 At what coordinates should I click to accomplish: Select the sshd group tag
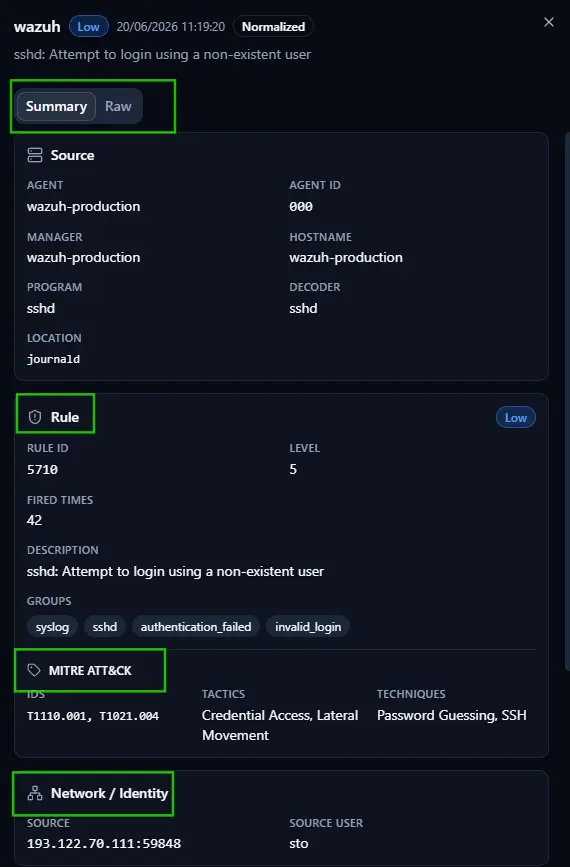click(105, 627)
